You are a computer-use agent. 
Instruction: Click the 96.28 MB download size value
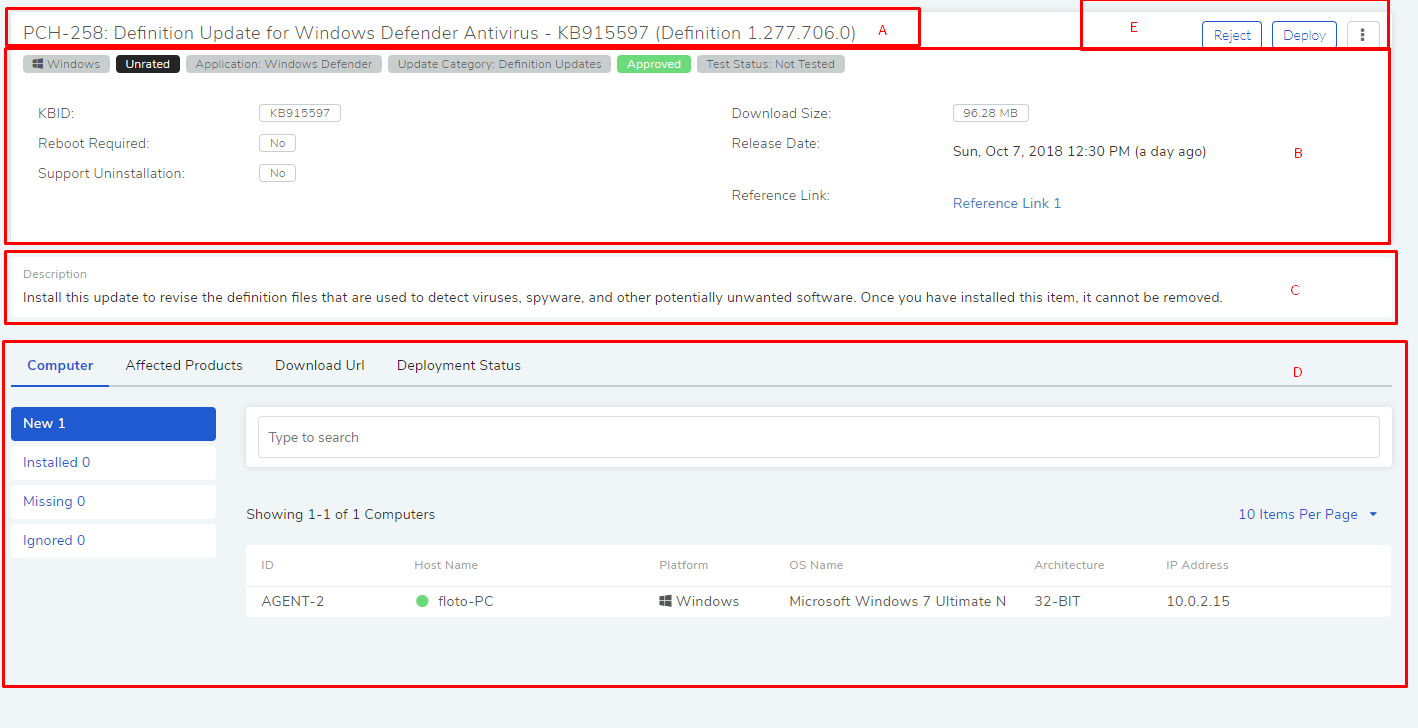[991, 113]
